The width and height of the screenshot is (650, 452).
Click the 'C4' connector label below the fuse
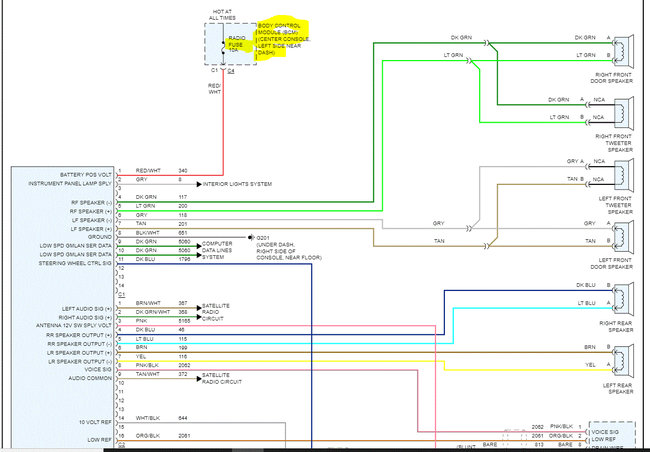pos(231,71)
